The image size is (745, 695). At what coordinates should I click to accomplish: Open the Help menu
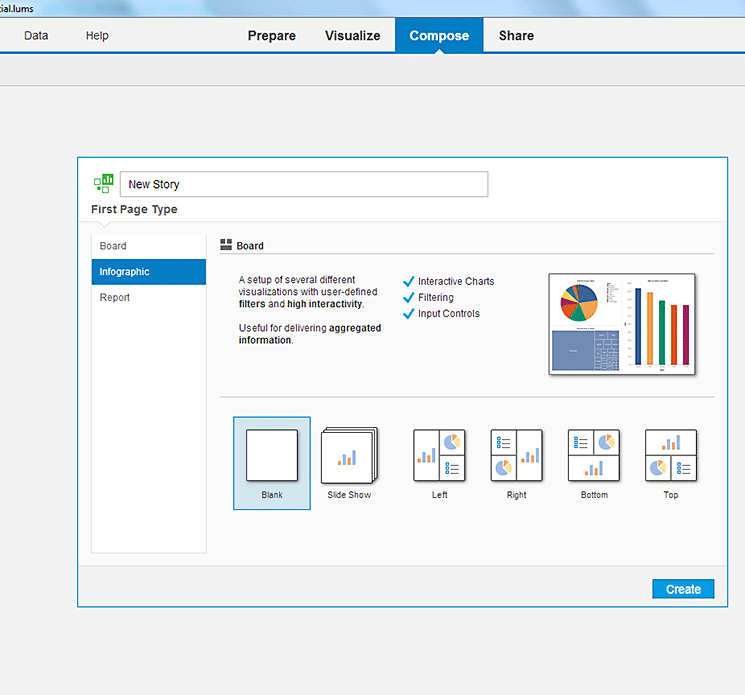(x=97, y=36)
